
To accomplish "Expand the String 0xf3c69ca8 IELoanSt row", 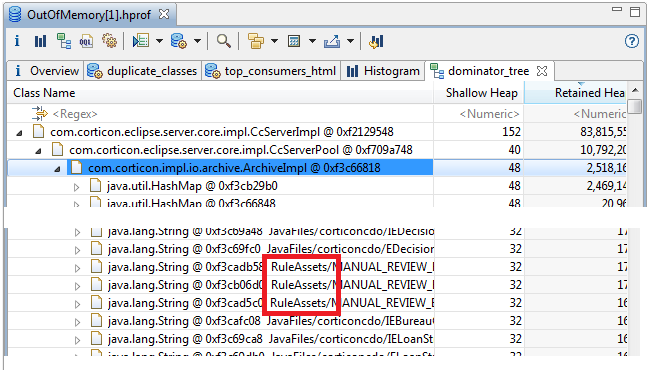I will pyautogui.click(x=77, y=340).
